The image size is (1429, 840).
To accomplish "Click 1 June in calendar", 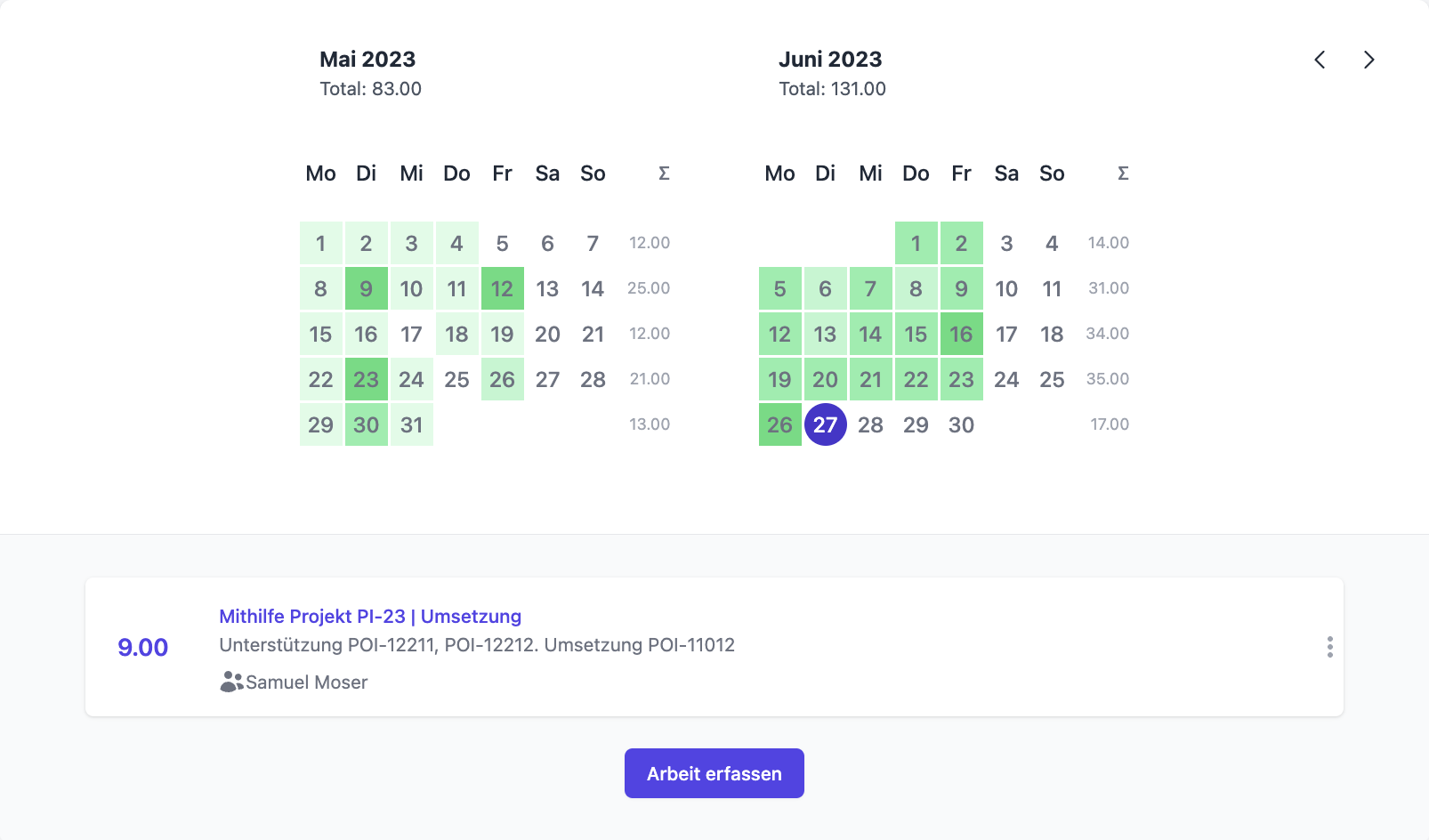I will (x=916, y=243).
